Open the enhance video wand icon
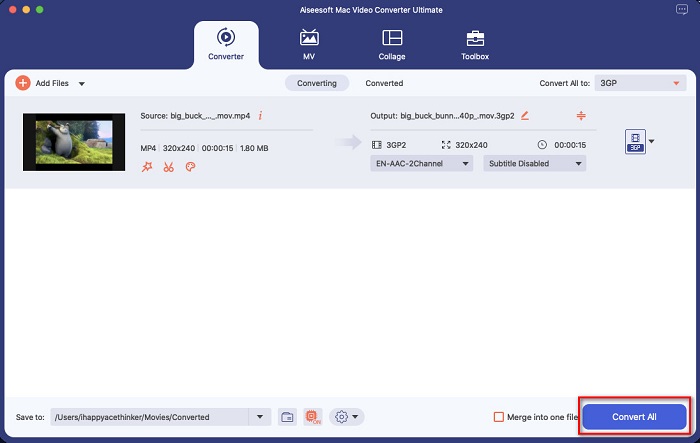 147,167
